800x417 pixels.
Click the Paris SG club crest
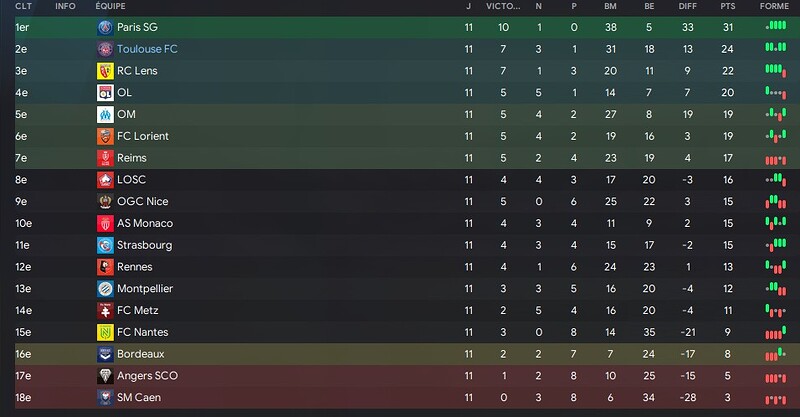point(105,28)
